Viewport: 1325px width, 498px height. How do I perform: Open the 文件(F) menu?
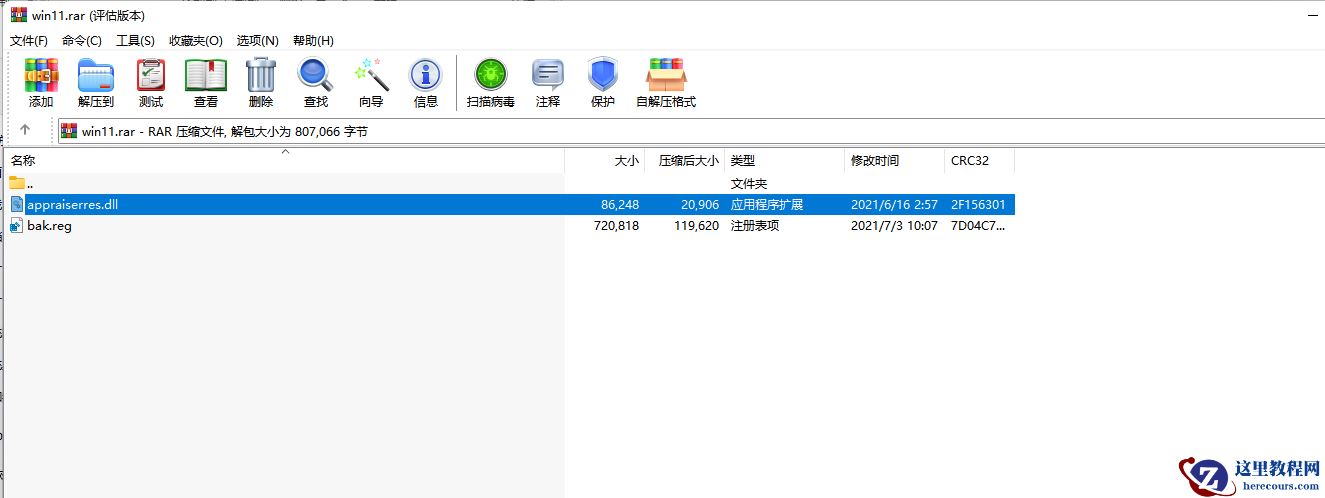coord(29,40)
